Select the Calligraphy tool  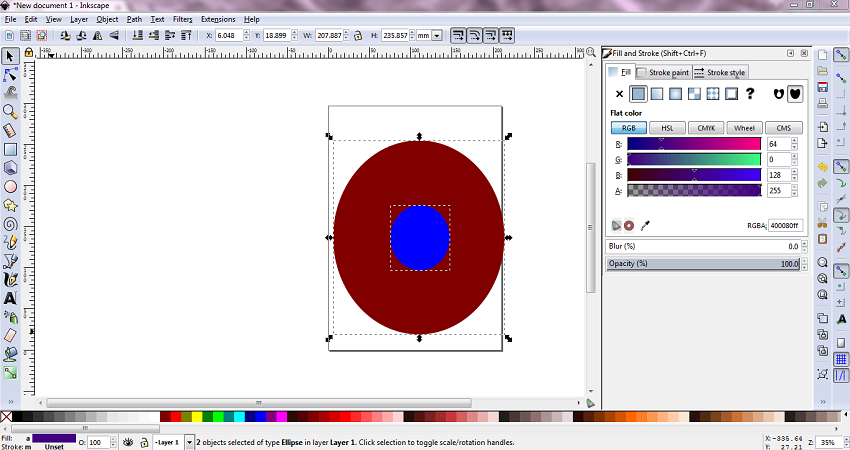[x=10, y=280]
